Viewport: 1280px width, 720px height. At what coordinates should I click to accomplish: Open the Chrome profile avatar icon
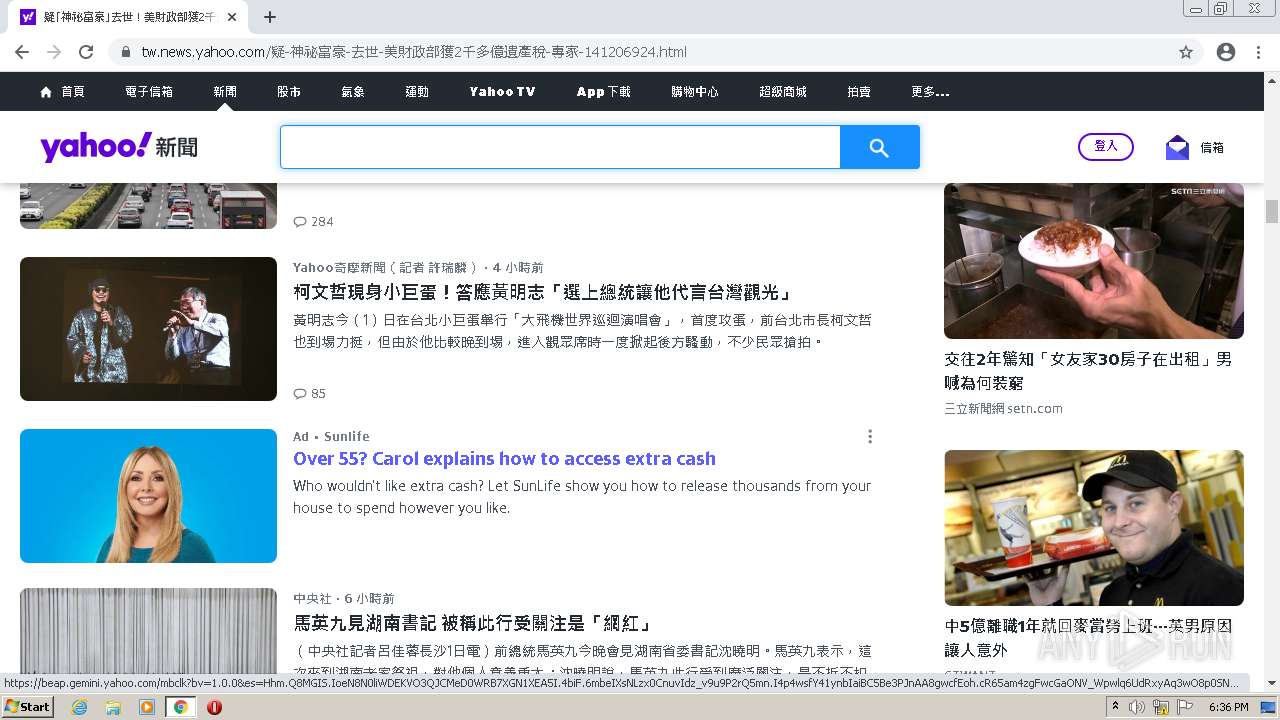(x=1226, y=52)
